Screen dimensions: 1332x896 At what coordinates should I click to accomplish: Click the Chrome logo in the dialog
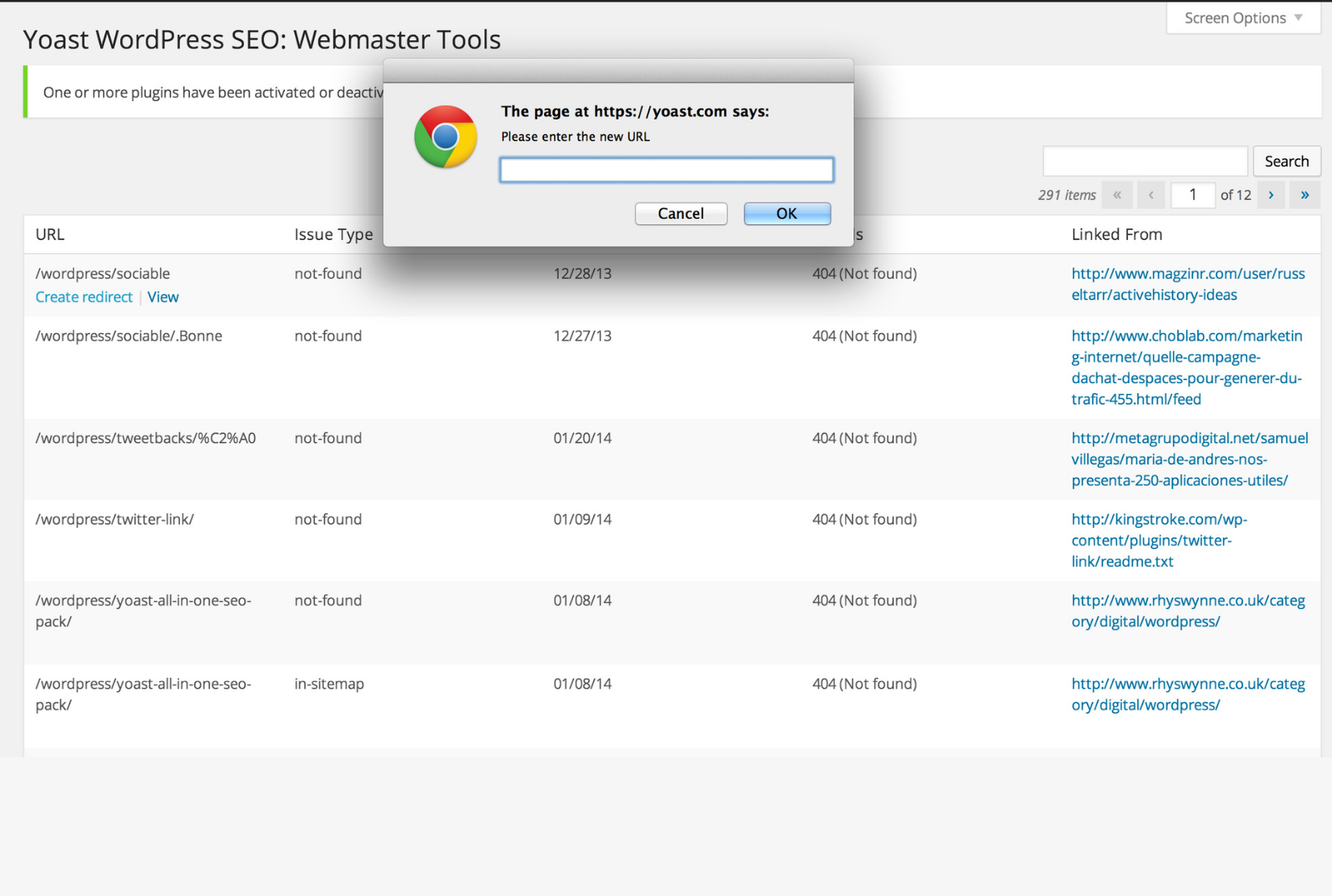tap(445, 136)
